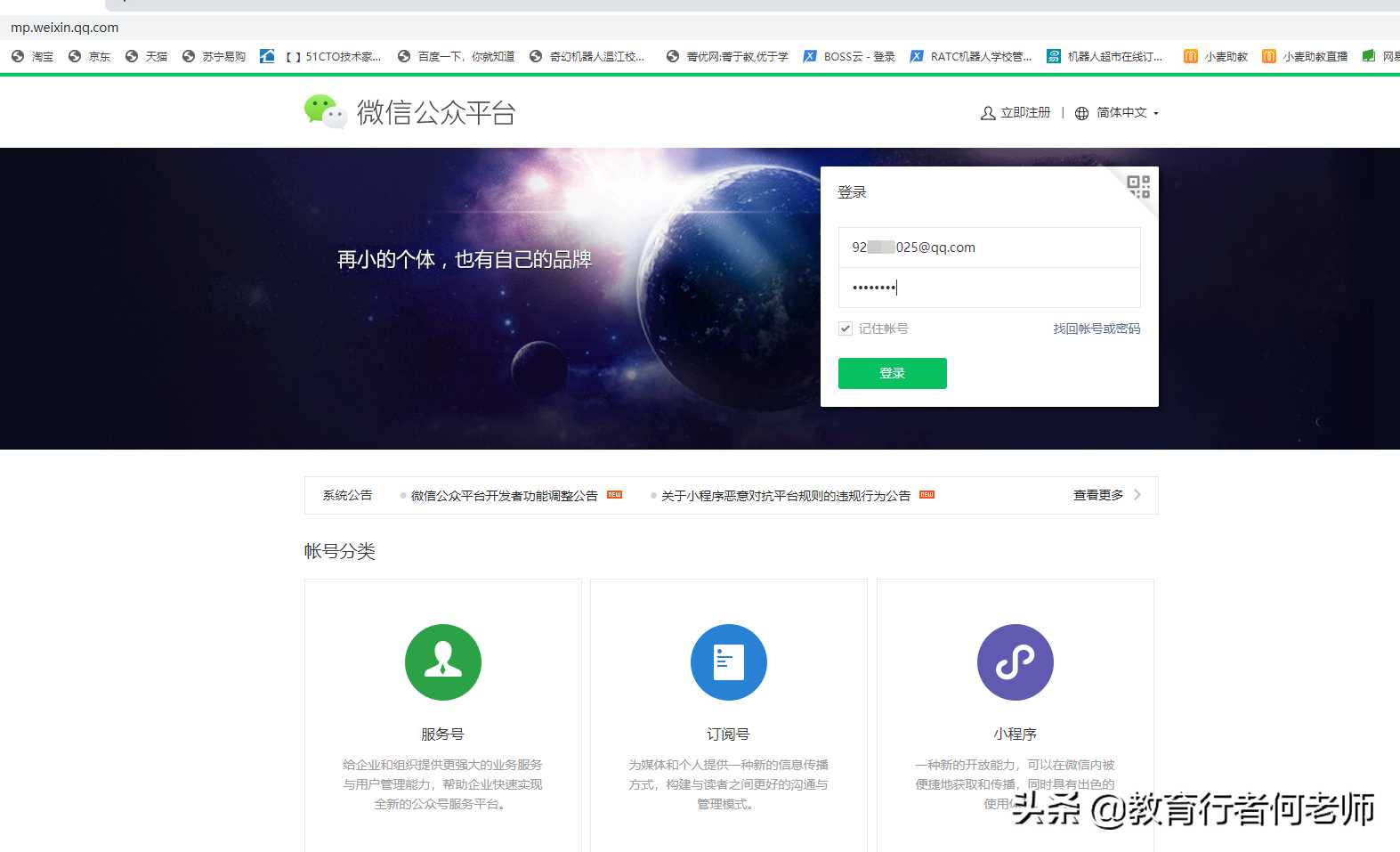
Task: Open 关于小程序恶意对抗平台规则的违规行为公告
Action: 786,496
